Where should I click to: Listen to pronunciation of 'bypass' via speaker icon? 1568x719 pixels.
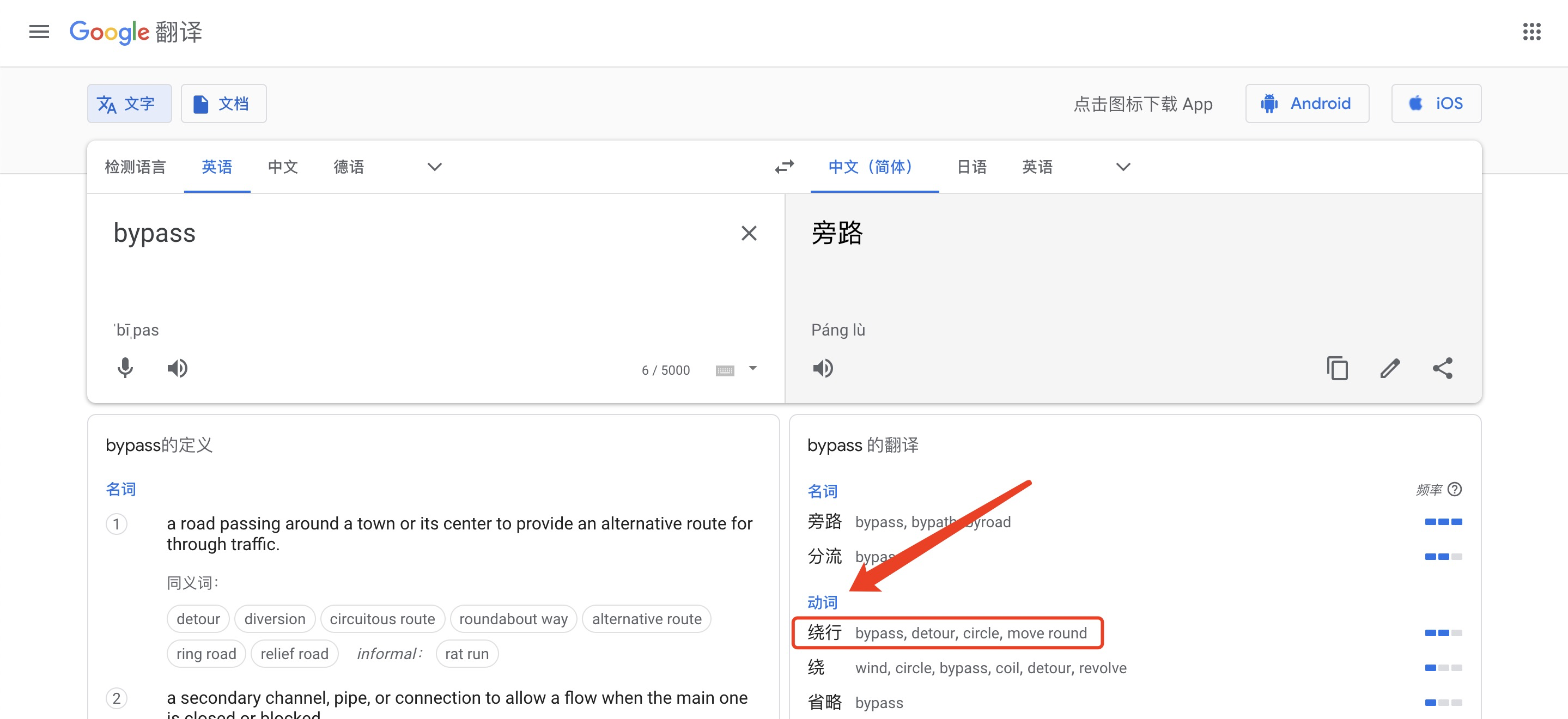pyautogui.click(x=177, y=368)
